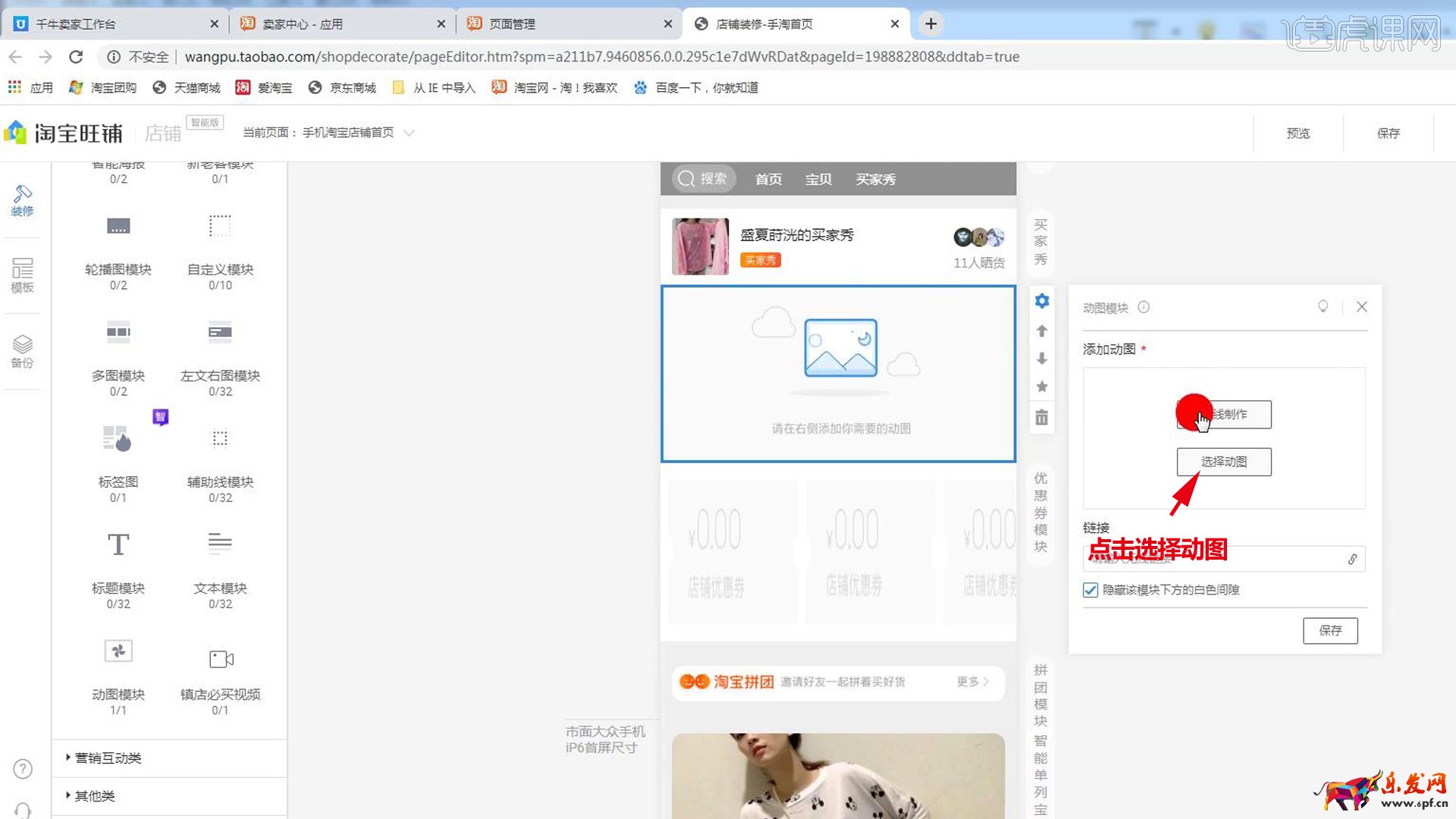Select the 轮播图模块 icon

coord(118,226)
